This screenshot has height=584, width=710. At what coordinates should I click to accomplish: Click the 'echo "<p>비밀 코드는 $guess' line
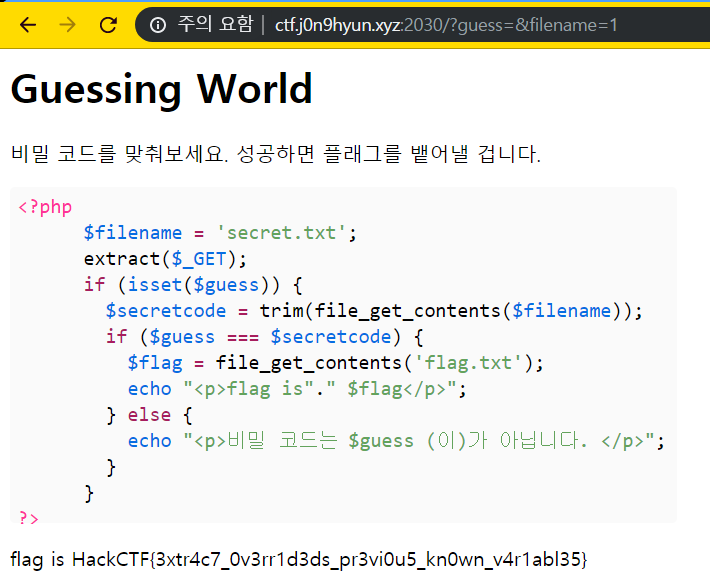396,441
